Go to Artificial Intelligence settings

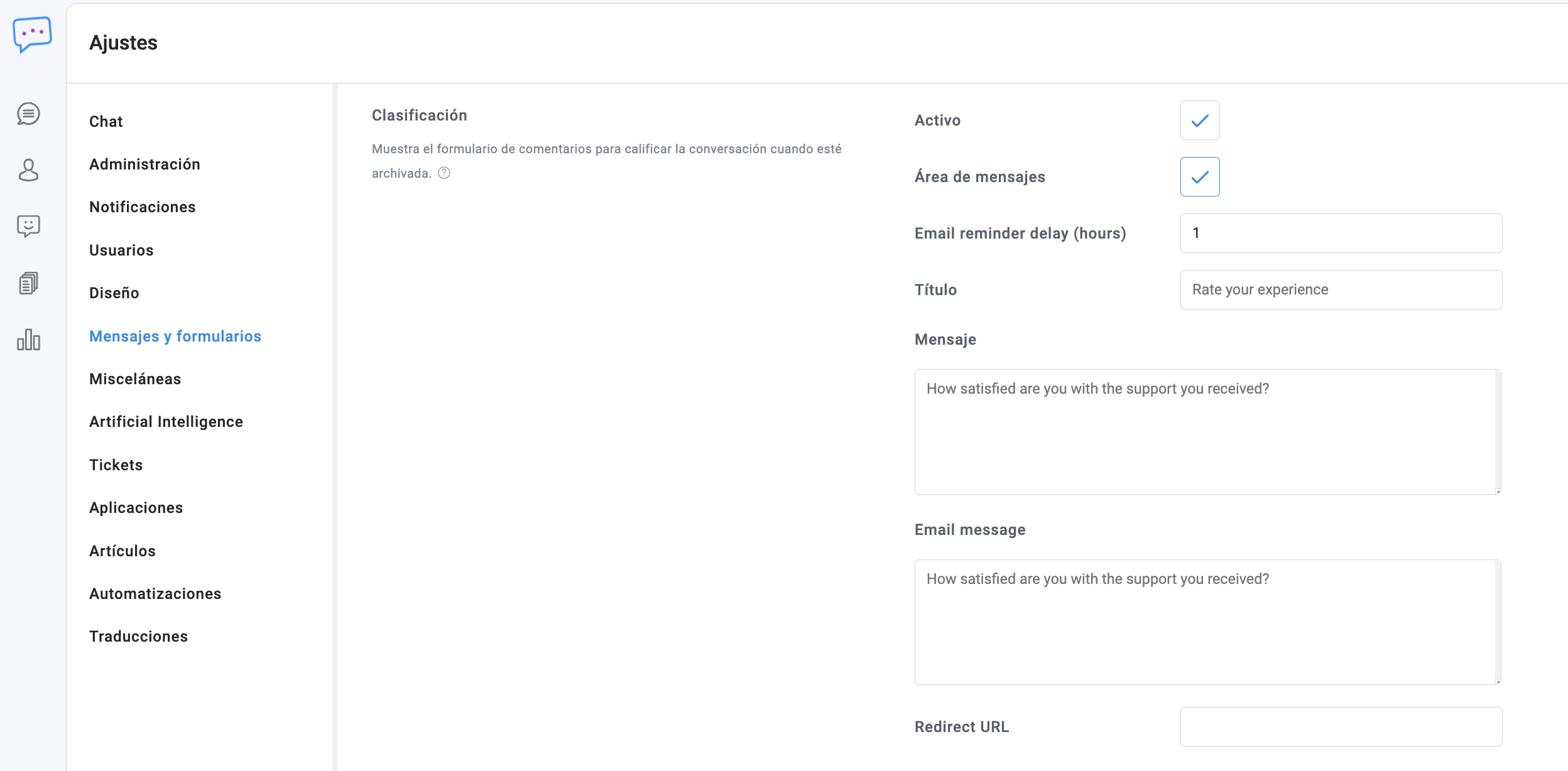[x=166, y=422]
